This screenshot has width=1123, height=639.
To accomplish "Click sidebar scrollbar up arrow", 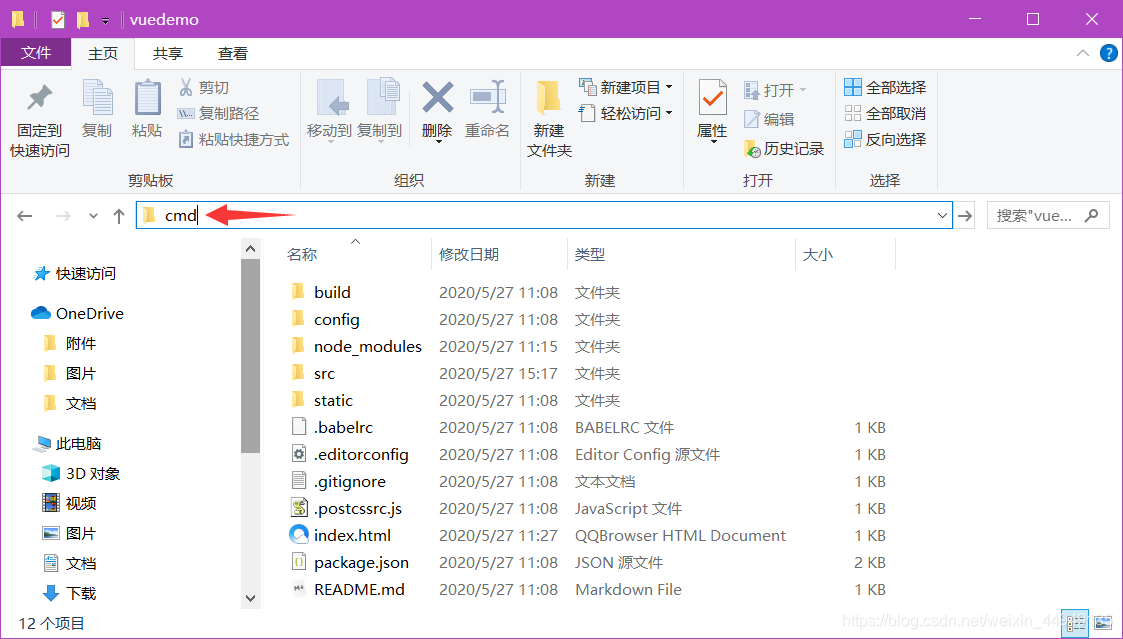I will [x=251, y=249].
